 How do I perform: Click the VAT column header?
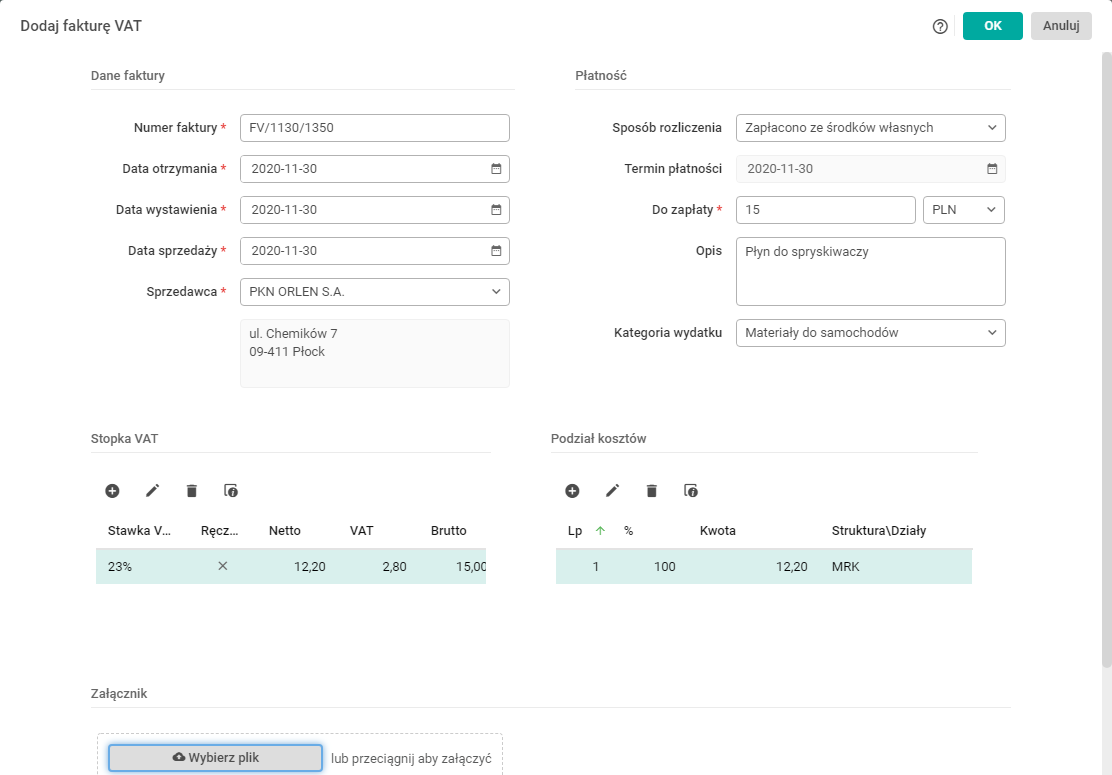coord(361,530)
